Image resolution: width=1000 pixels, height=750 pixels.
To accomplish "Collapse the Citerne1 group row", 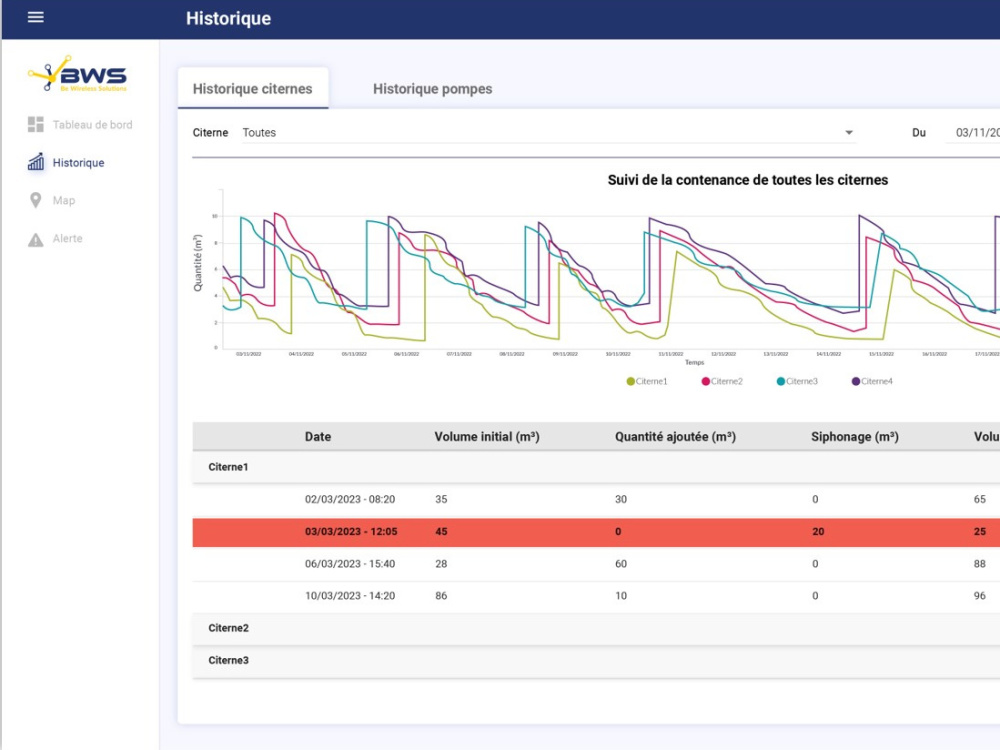I will click(596, 467).
